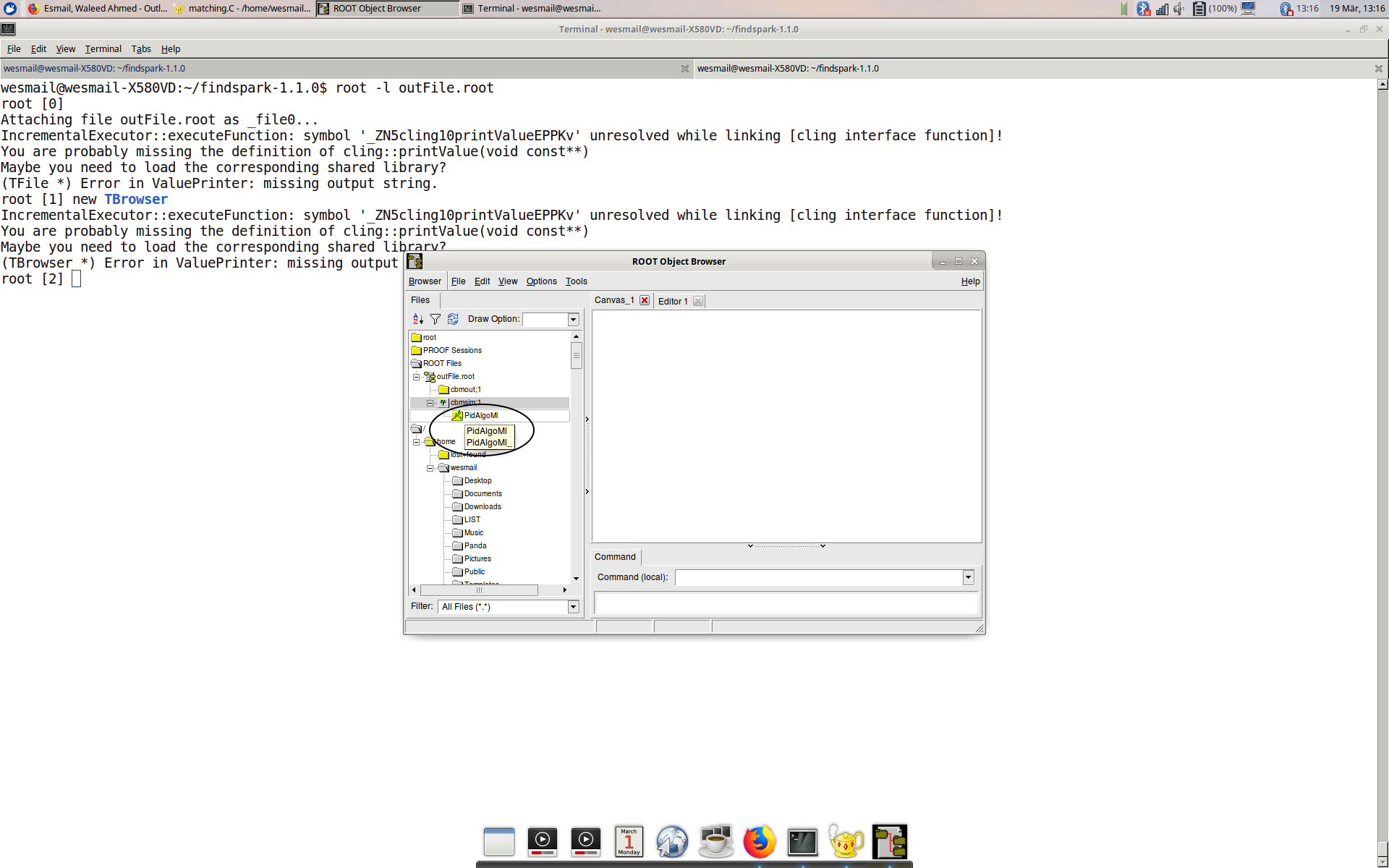Close the Editor 1 tab
The width and height of the screenshot is (1389, 868).
point(698,301)
